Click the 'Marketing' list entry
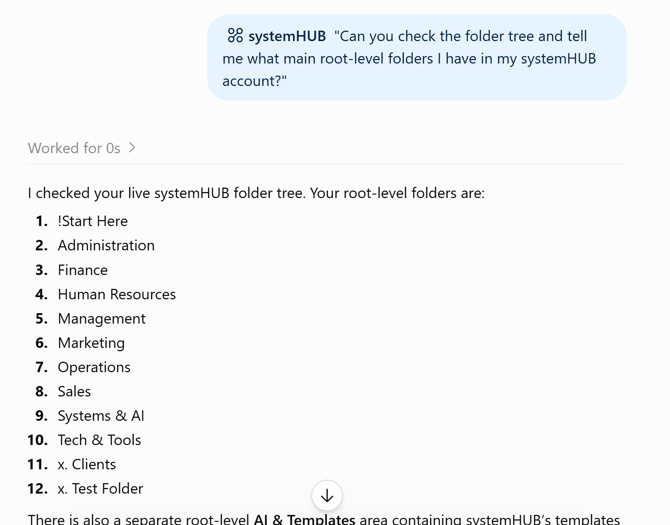670x525 pixels. (91, 343)
